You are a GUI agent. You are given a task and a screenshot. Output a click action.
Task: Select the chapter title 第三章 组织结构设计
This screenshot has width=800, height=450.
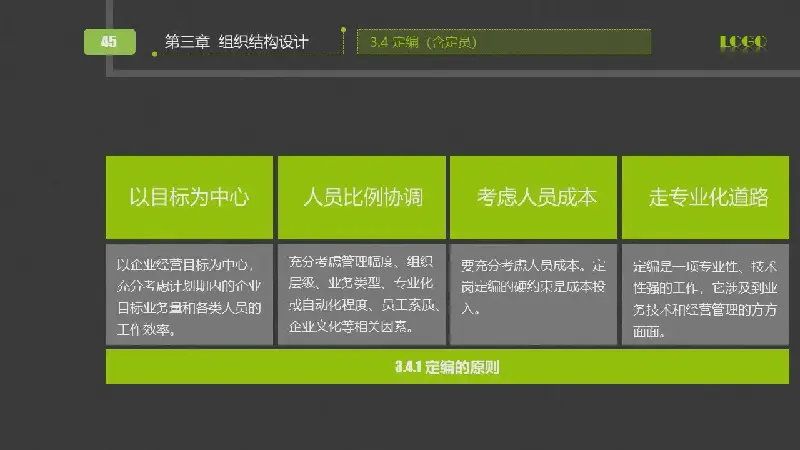tap(236, 42)
